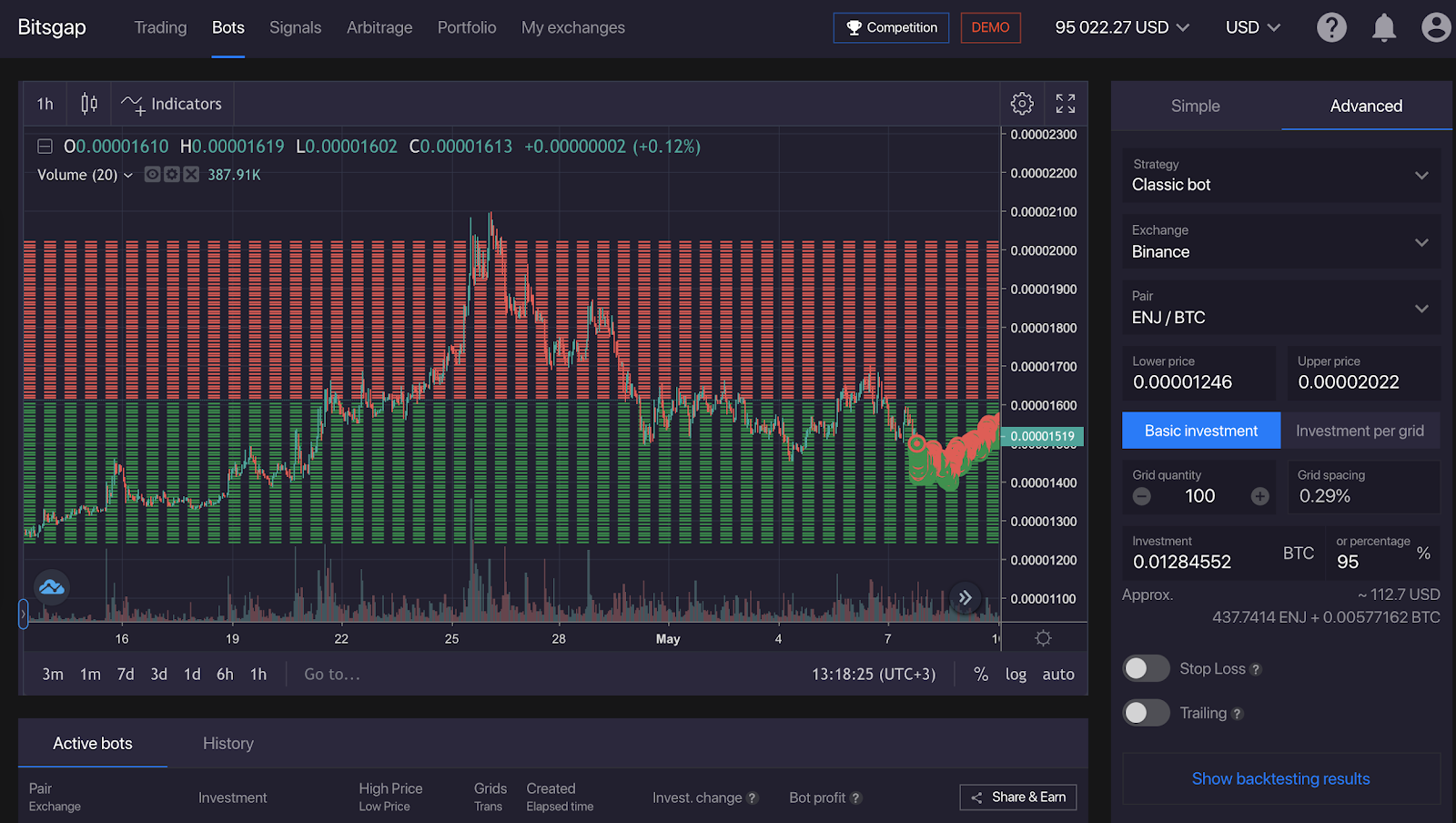Click the TradingView cloud logo on chart
Image resolution: width=1456 pixels, height=823 pixels.
pos(52,587)
